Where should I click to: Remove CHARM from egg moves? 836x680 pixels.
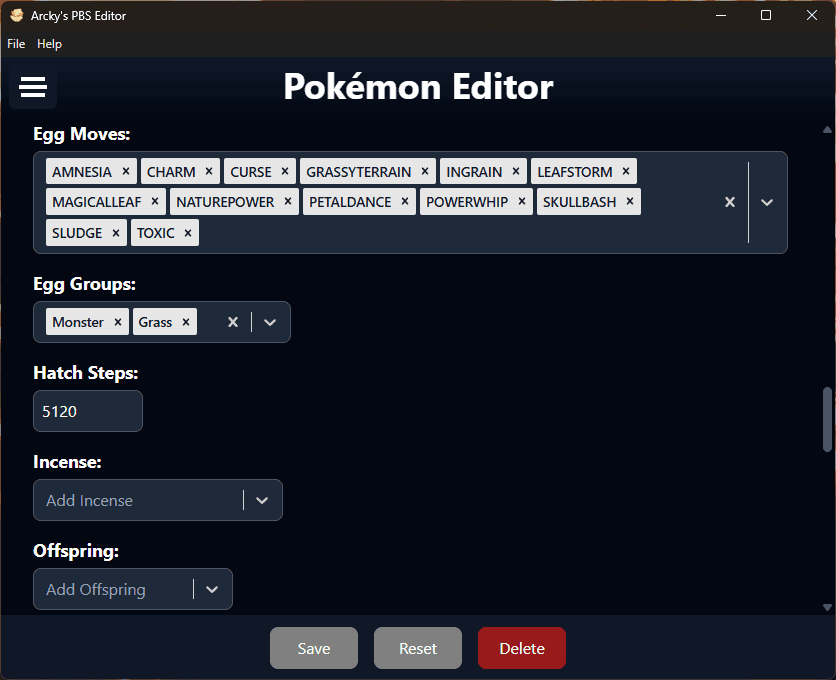[x=209, y=171]
